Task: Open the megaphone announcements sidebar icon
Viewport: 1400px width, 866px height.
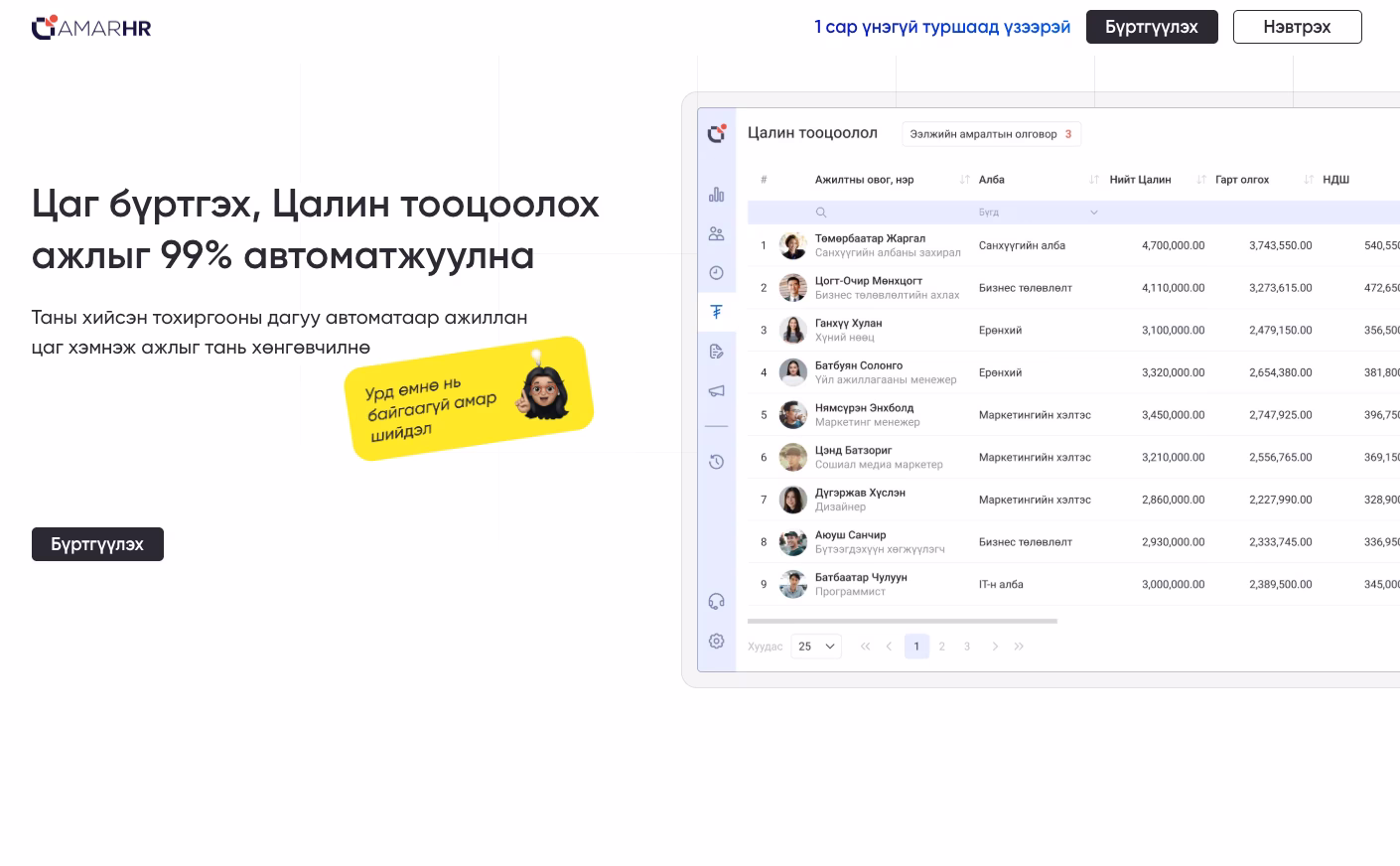Action: point(716,391)
